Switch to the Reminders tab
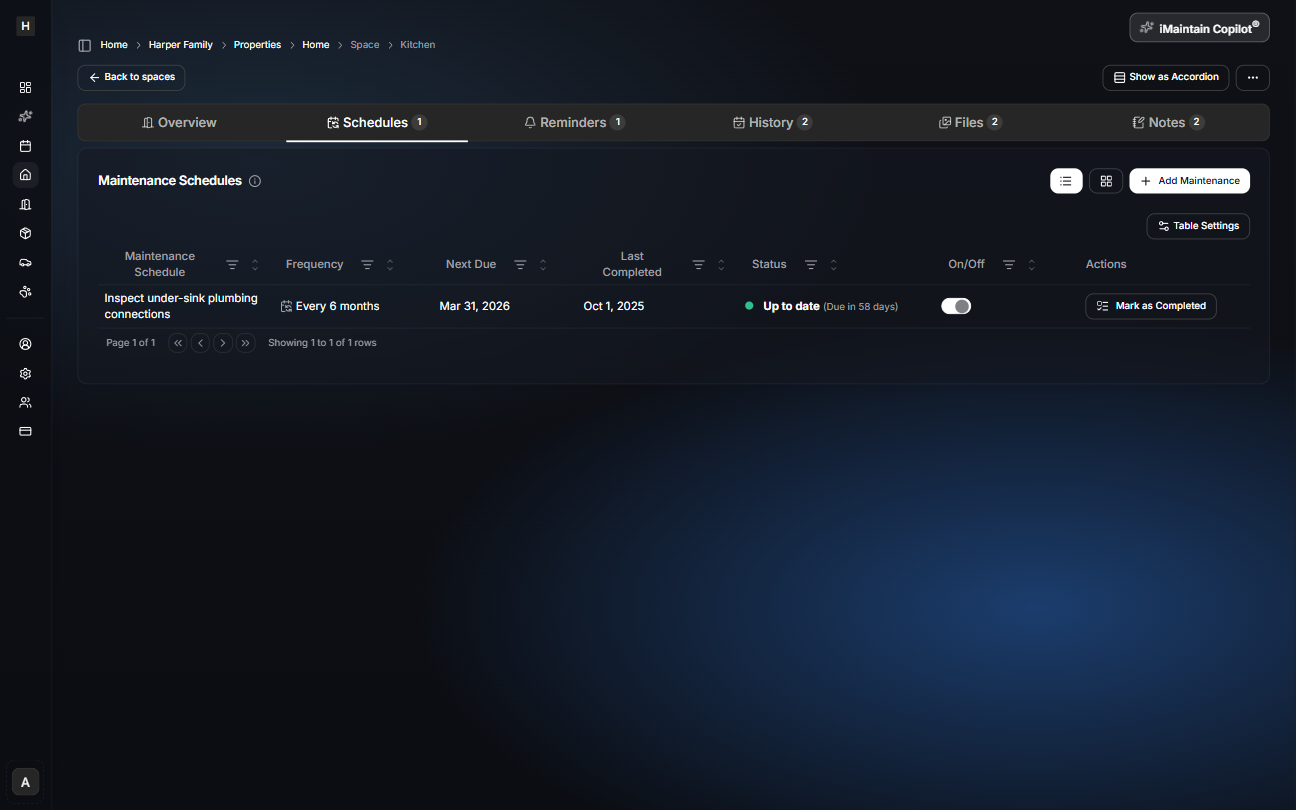Screen dimensions: 1296x810 (x=575, y=121)
